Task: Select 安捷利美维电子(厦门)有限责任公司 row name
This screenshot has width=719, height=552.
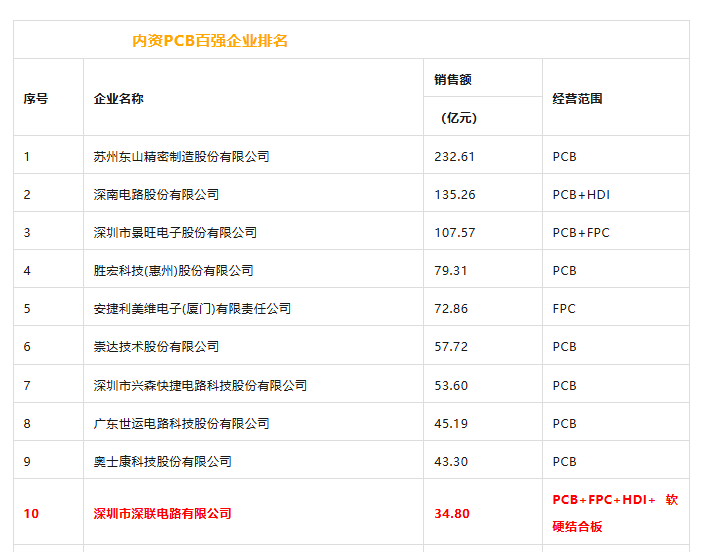Action: (192, 309)
